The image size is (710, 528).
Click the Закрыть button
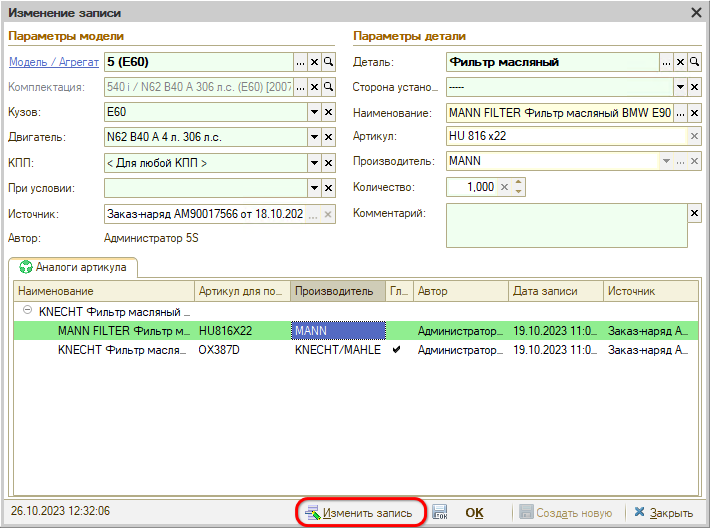point(664,513)
